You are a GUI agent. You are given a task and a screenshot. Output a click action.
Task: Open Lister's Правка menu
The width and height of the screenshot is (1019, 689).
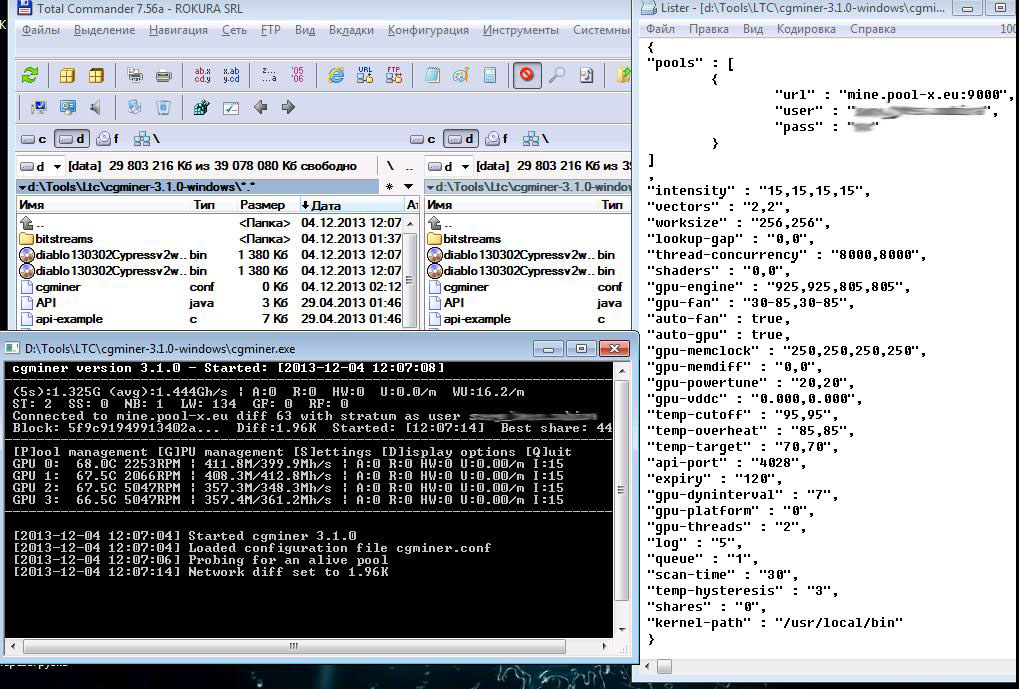pos(708,29)
